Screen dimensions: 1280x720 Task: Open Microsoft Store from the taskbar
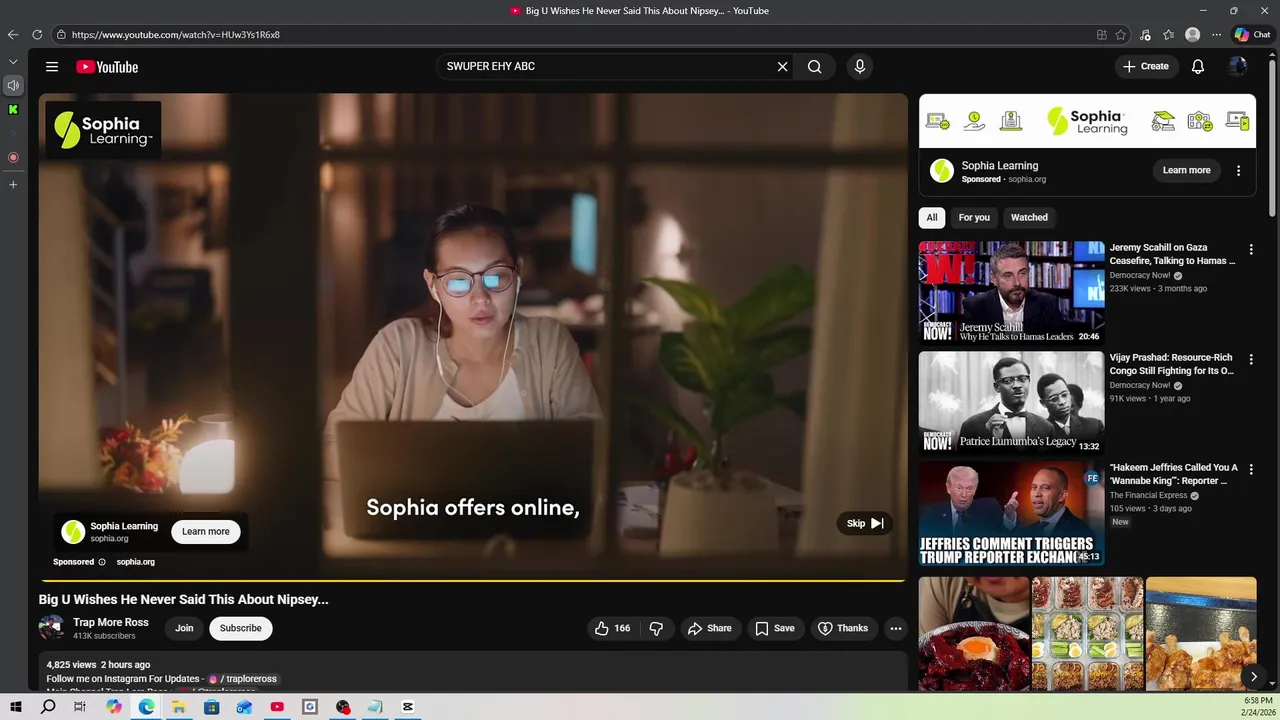211,707
